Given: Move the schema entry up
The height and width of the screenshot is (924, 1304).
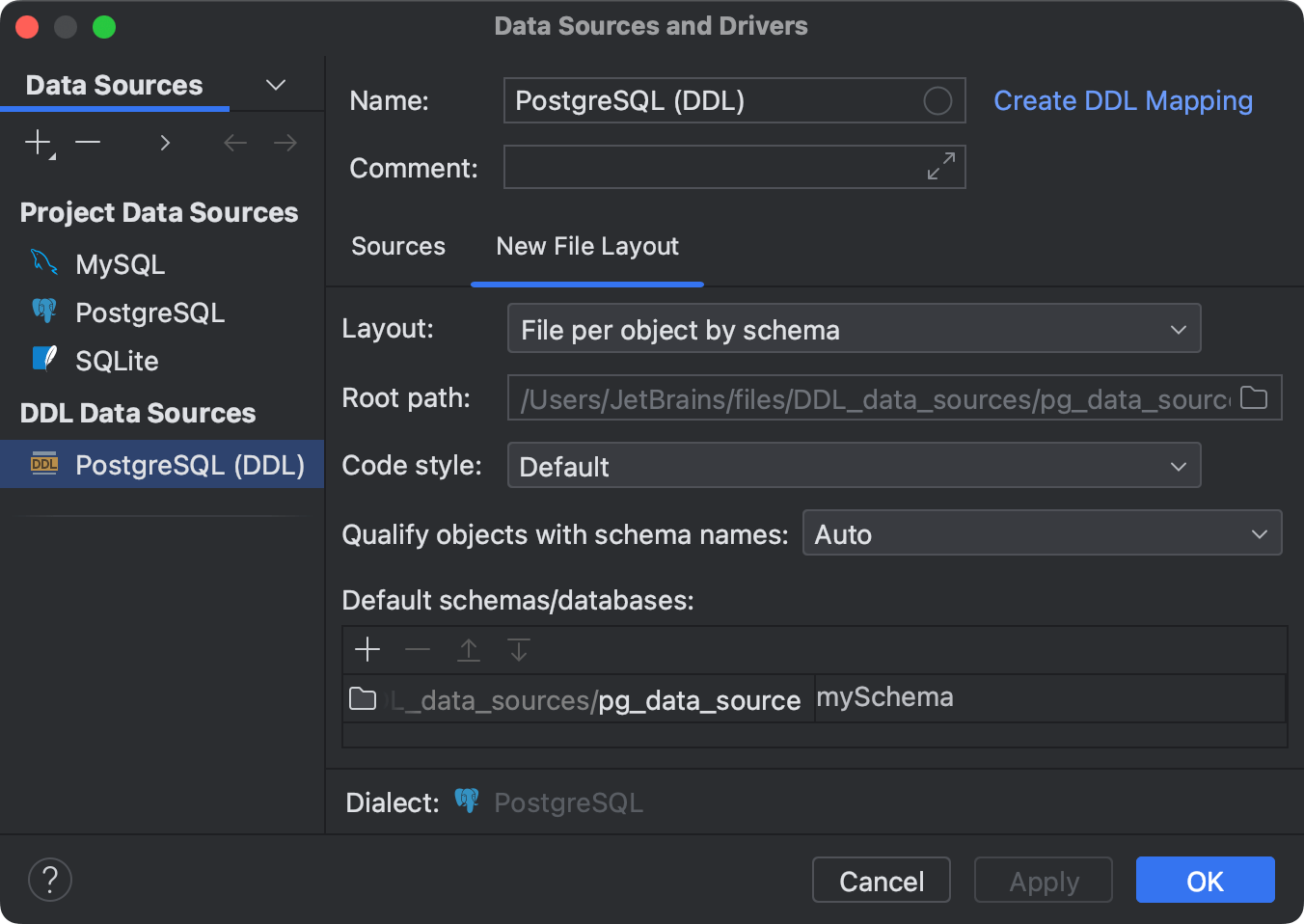Looking at the screenshot, I should [469, 649].
